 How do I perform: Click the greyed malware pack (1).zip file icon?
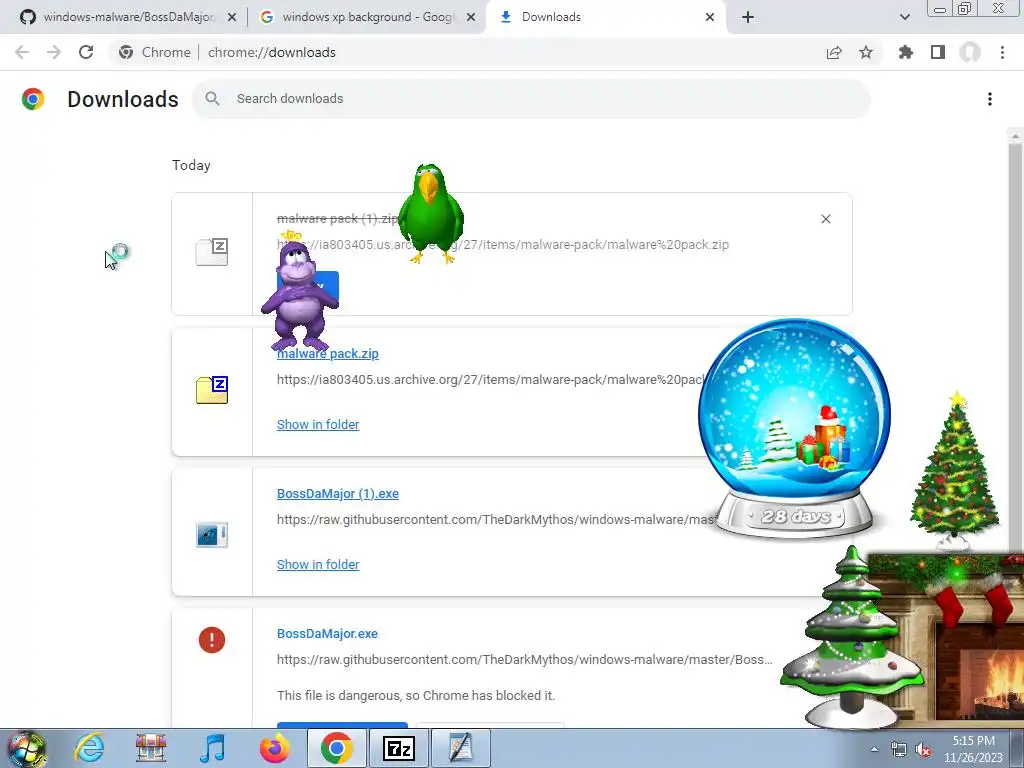click(212, 252)
